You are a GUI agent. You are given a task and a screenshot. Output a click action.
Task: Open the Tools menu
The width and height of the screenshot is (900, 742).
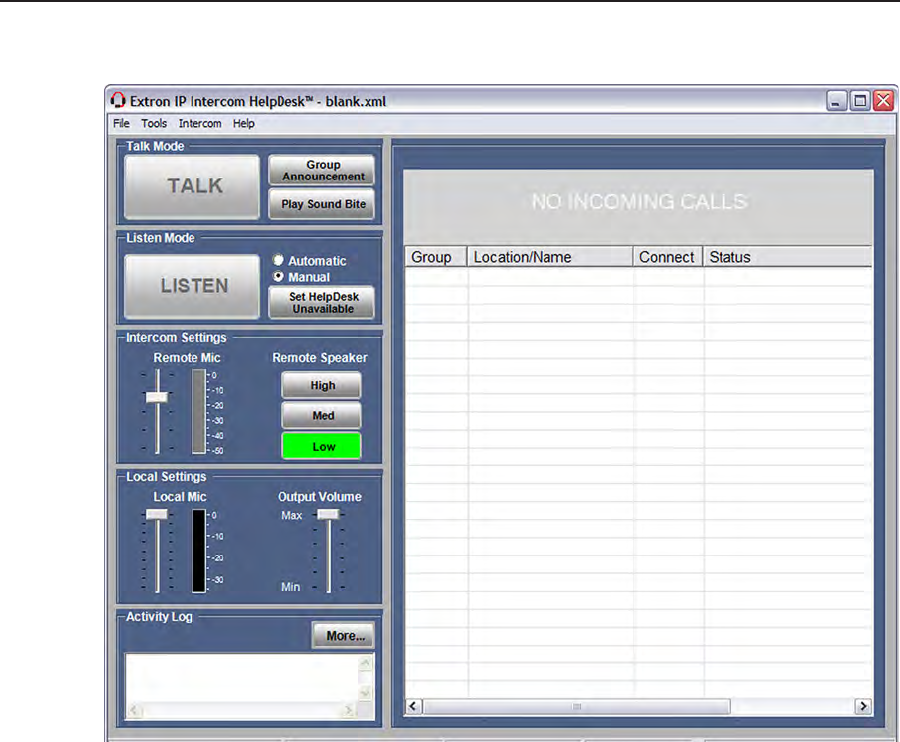tap(154, 124)
